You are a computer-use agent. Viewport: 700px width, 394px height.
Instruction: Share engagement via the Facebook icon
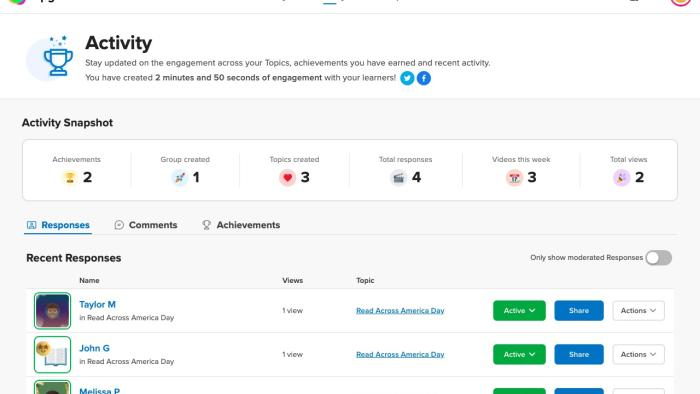coord(424,78)
